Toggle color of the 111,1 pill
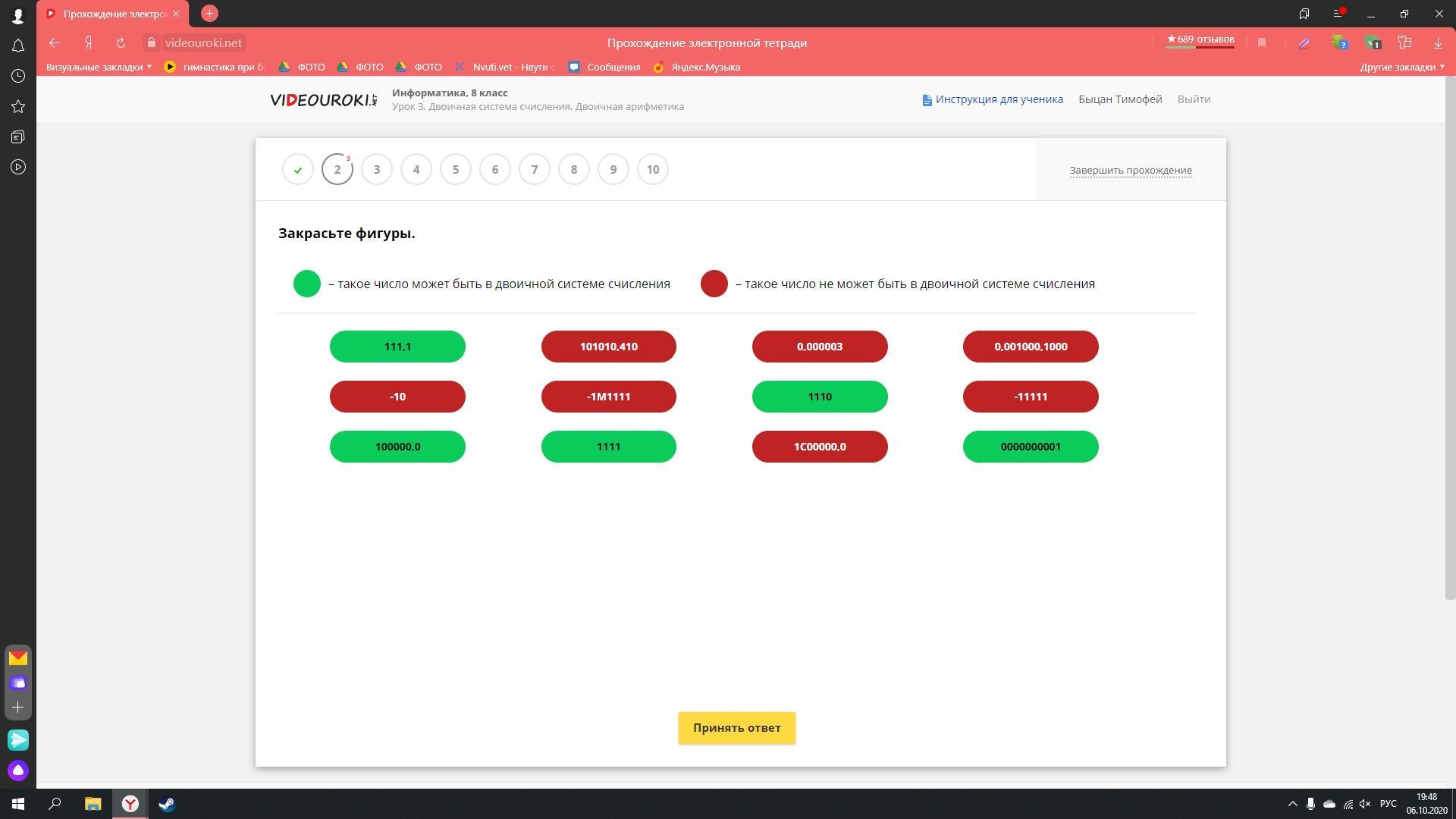 397,347
